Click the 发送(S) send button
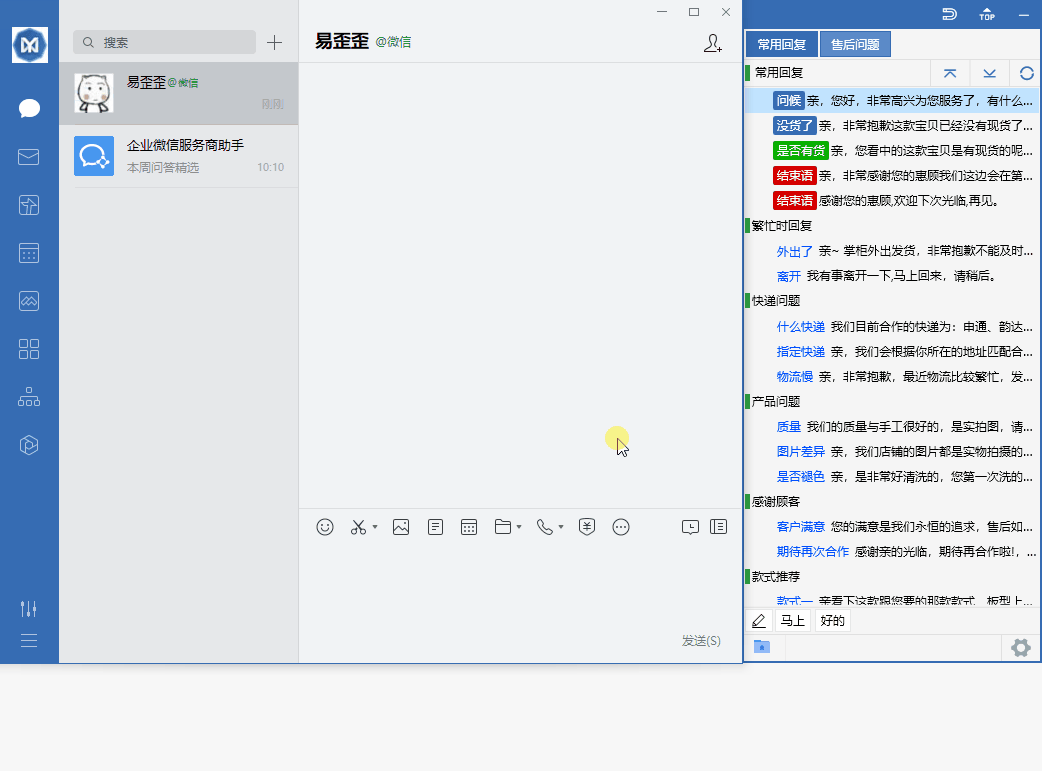1042x771 pixels. point(699,640)
